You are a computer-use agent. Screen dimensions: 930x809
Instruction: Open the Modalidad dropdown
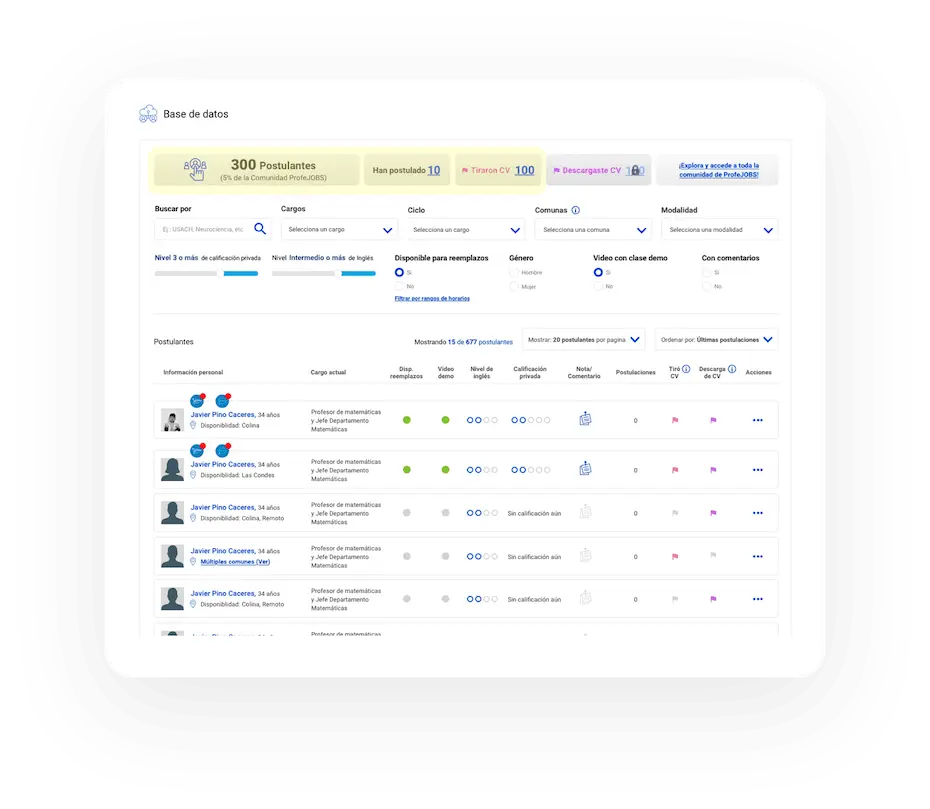[719, 230]
